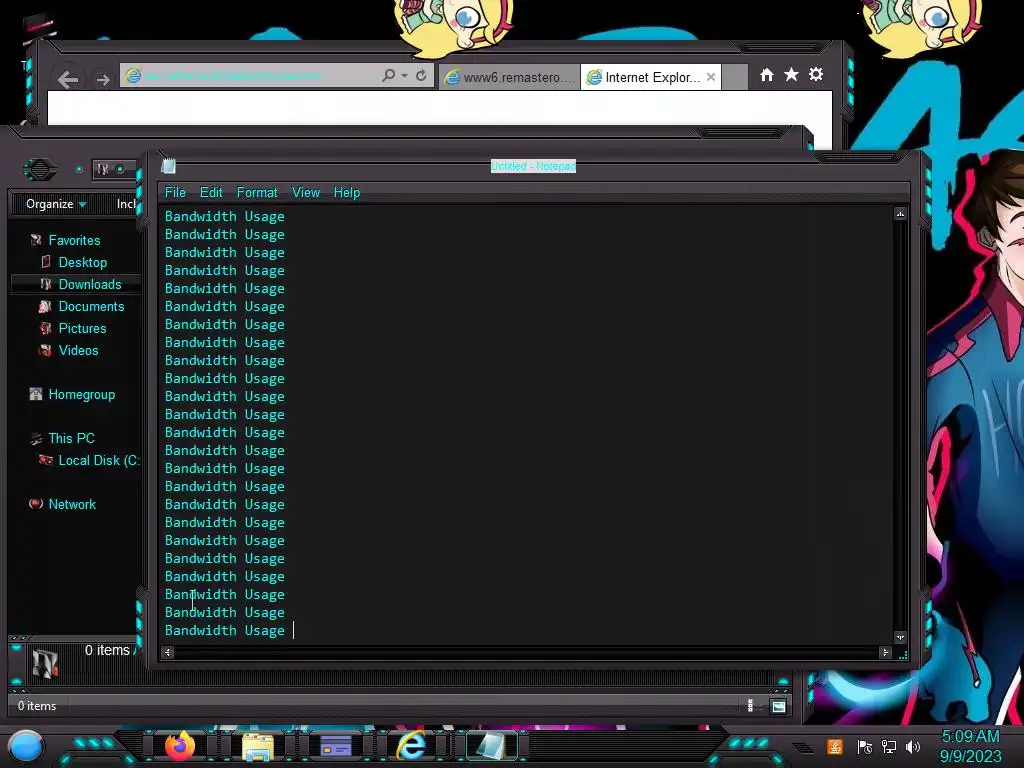Place cursor in last Bandwidth Usage line
The height and width of the screenshot is (768, 1024).
[x=225, y=630]
